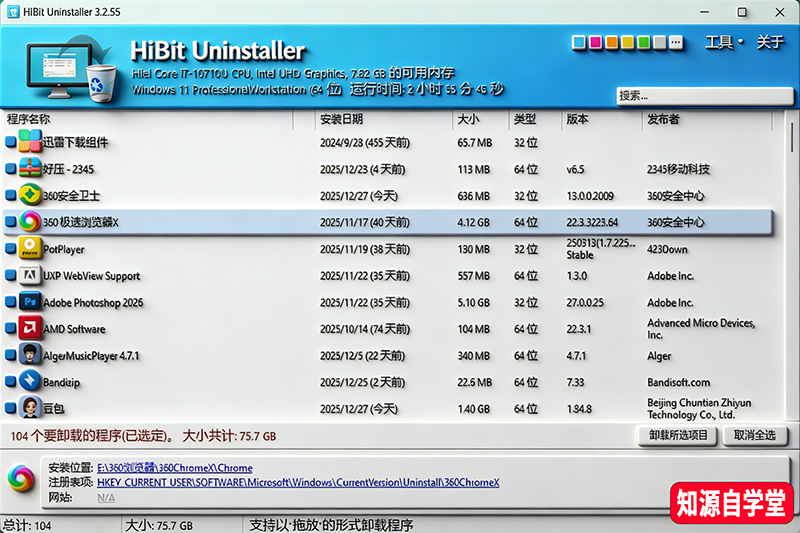
Task: Click status bar 总计: 104 entry
Action: coord(28,525)
